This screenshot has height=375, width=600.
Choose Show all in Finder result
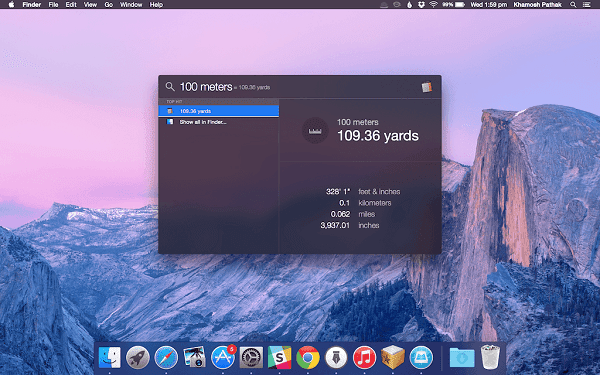tap(218, 122)
